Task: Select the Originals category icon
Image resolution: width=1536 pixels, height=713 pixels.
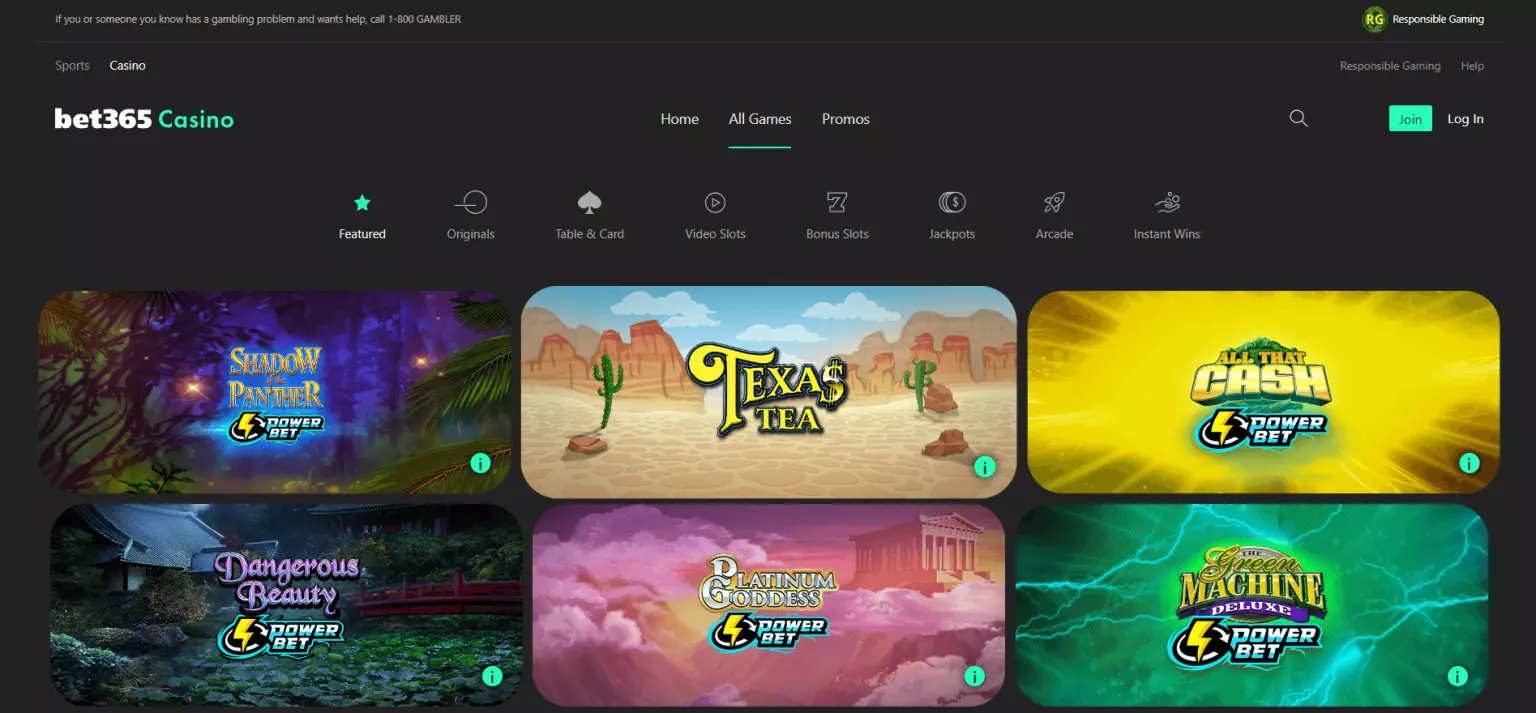Action: point(470,203)
